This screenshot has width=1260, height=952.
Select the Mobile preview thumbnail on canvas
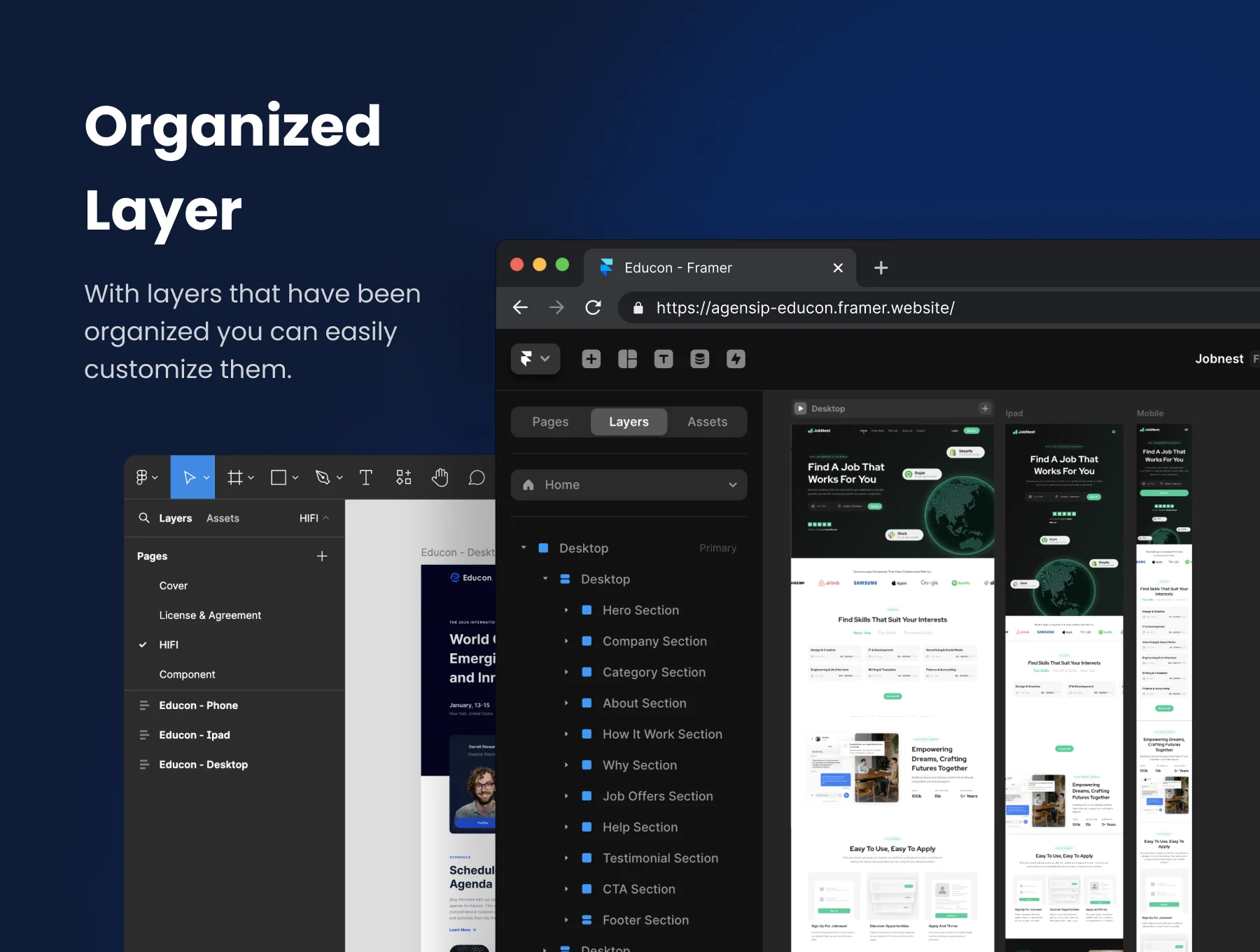click(1164, 687)
